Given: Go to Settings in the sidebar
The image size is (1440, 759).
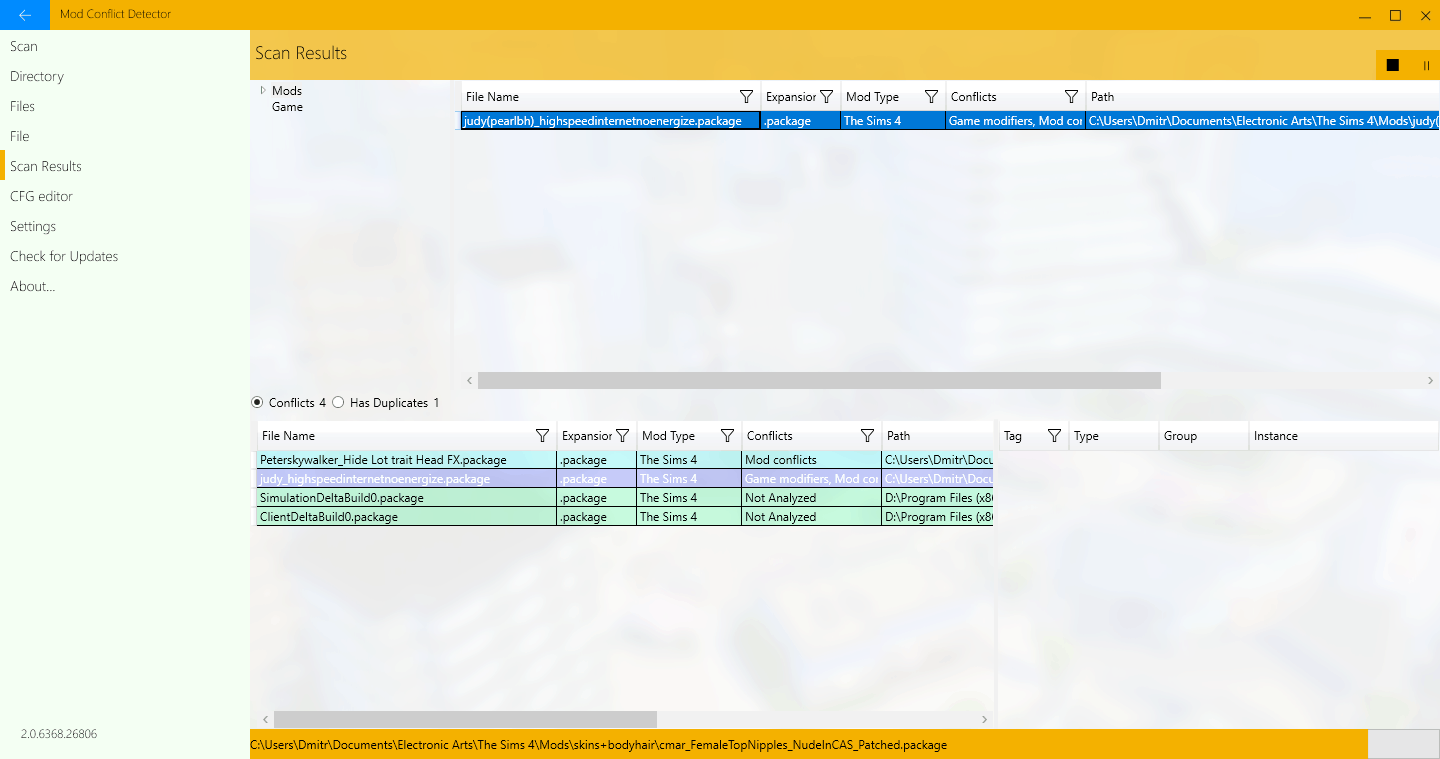Looking at the screenshot, I should pyautogui.click(x=33, y=226).
